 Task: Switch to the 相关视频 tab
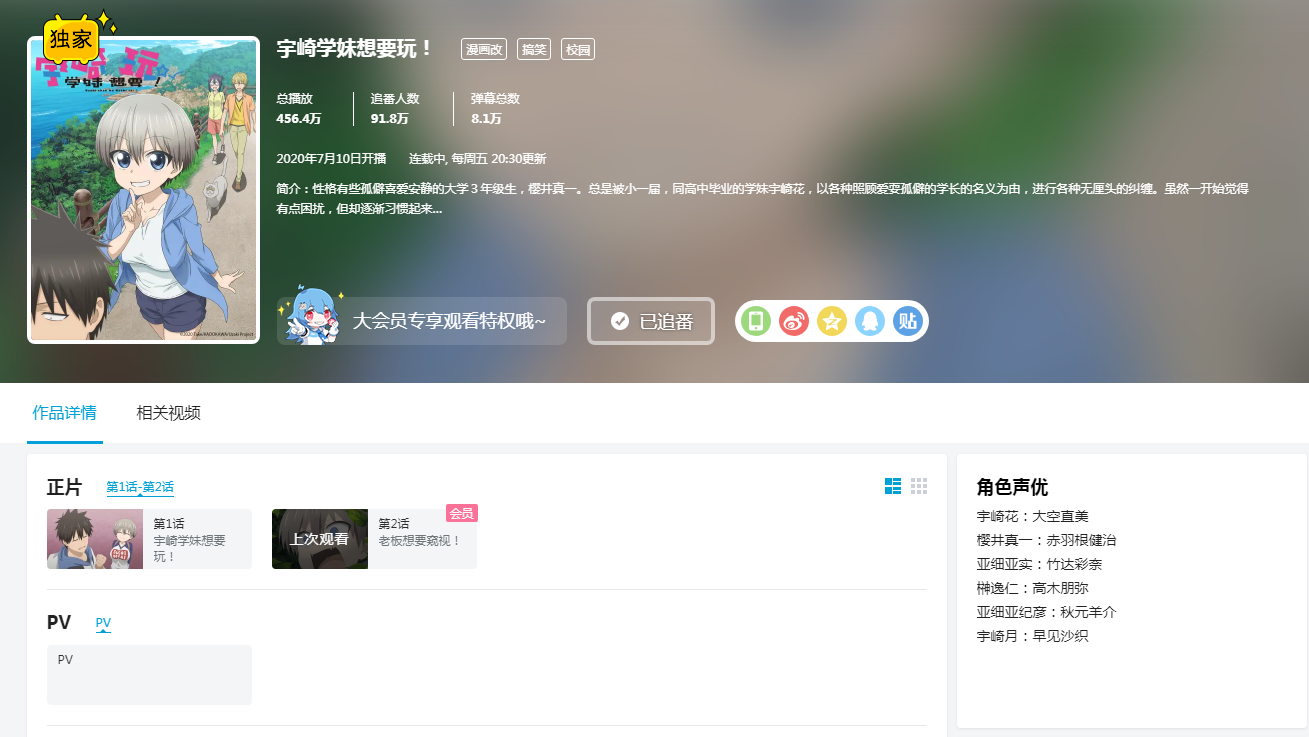click(x=169, y=413)
